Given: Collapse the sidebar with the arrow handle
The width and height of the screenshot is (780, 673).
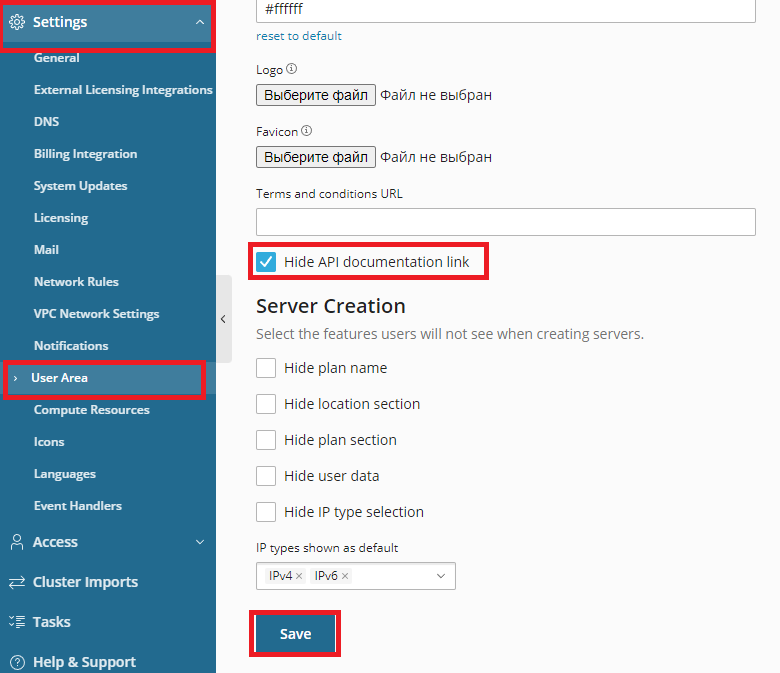Looking at the screenshot, I should click(224, 319).
